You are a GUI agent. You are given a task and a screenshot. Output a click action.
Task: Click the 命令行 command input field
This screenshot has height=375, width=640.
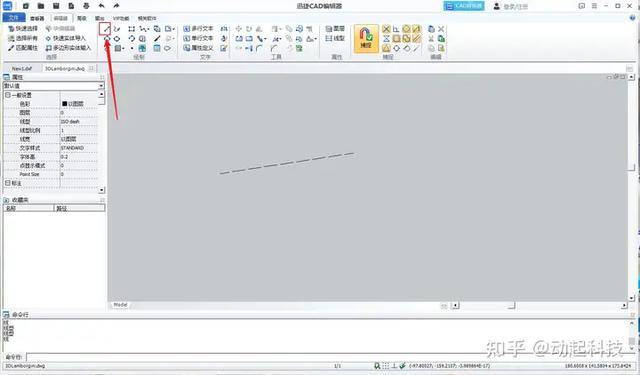coord(327,357)
